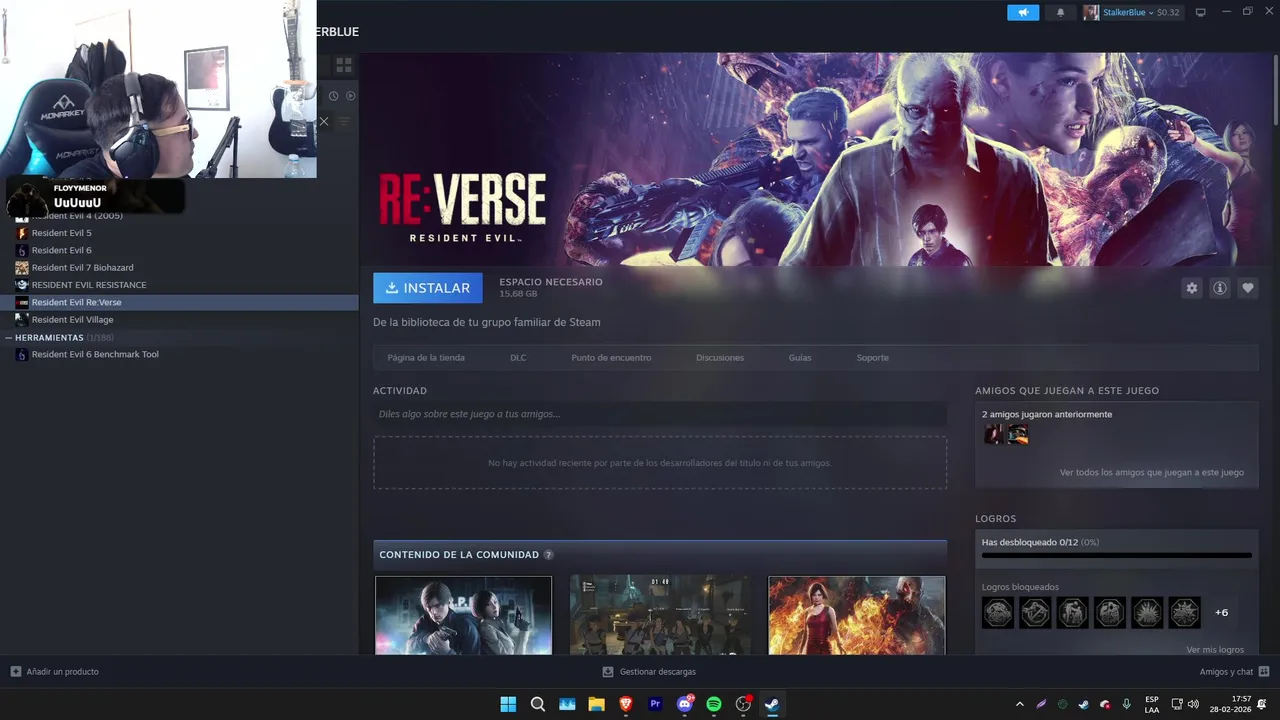This screenshot has width=1280, height=720.
Task: Add the game to favorites with the heart icon
Action: [x=1248, y=288]
